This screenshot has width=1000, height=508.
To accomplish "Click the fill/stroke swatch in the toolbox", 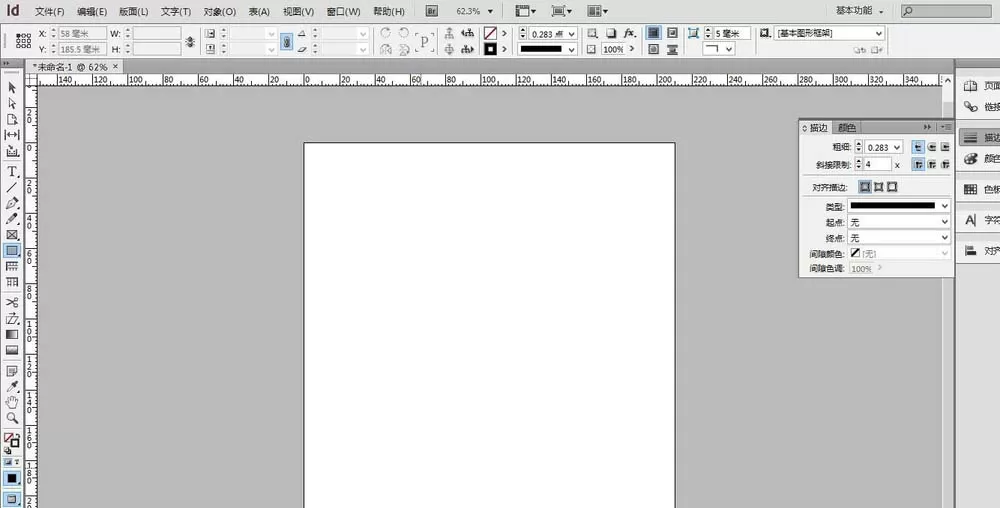I will tap(11, 440).
